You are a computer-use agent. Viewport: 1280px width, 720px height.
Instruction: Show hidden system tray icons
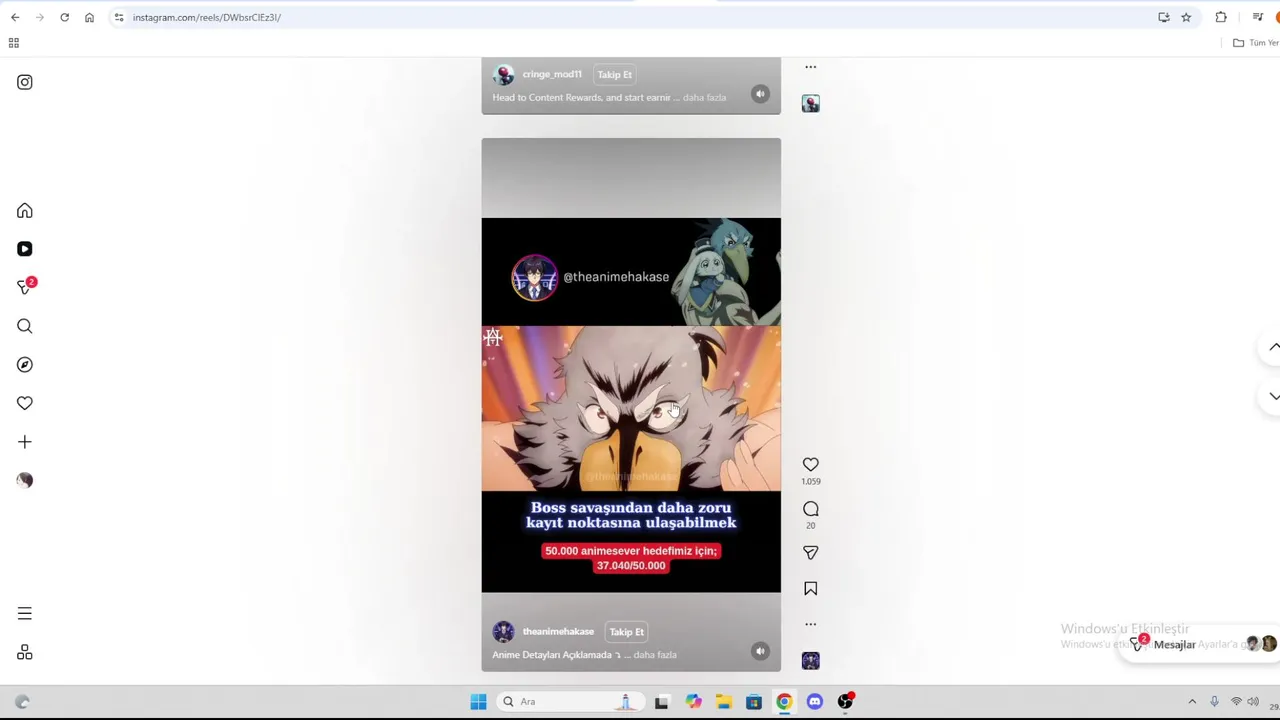pyautogui.click(x=1192, y=702)
